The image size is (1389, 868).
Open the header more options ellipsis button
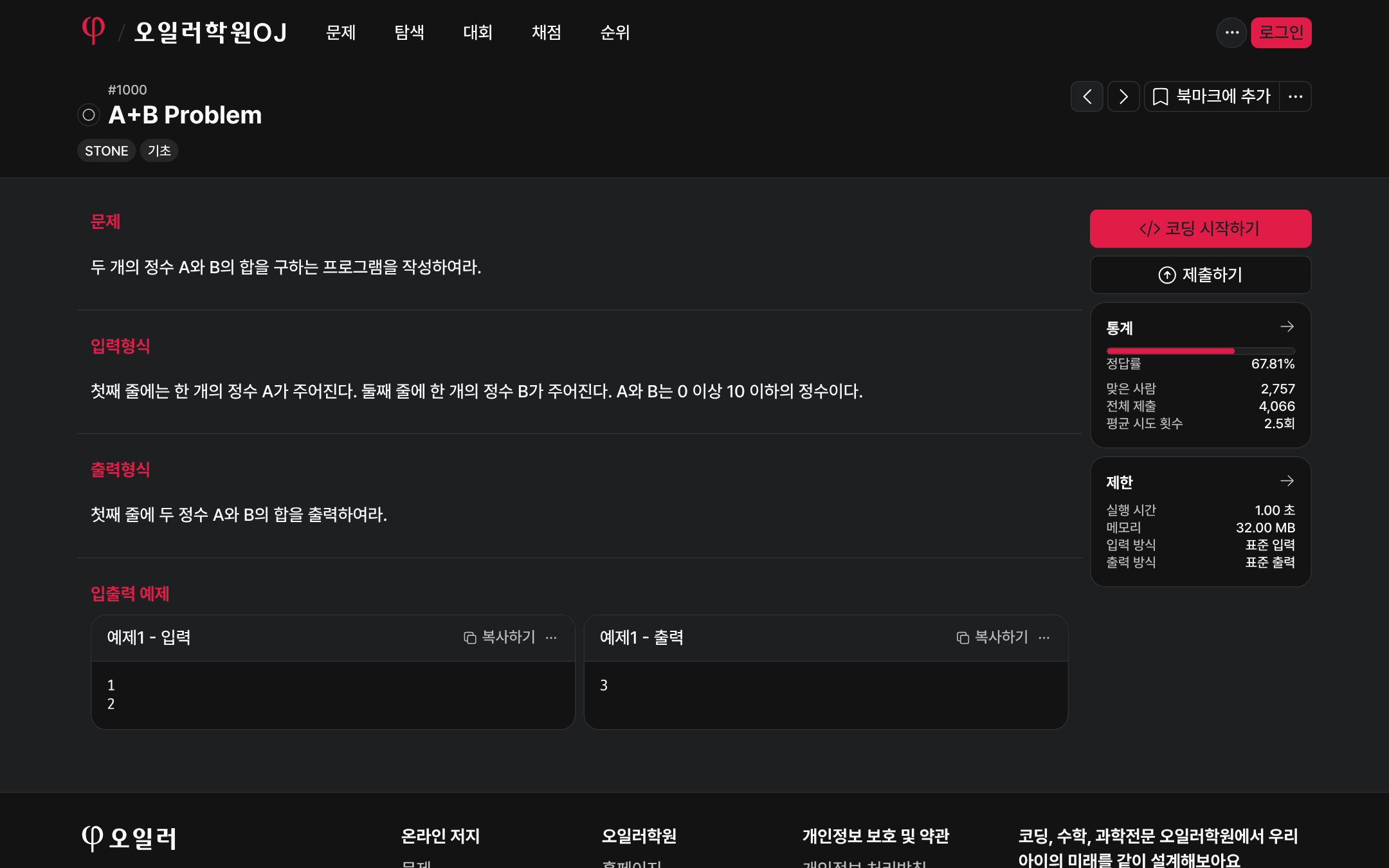tap(1231, 32)
